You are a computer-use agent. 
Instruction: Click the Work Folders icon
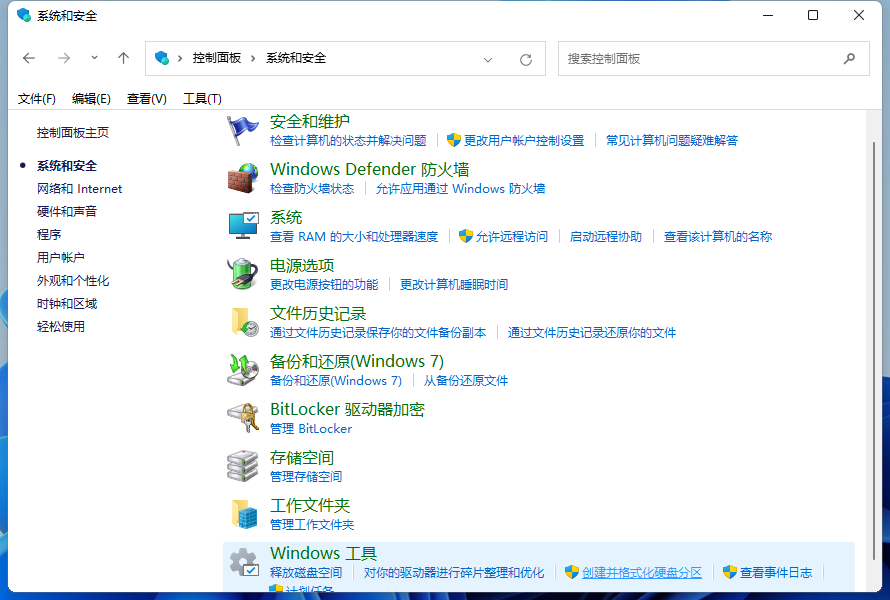[x=244, y=514]
